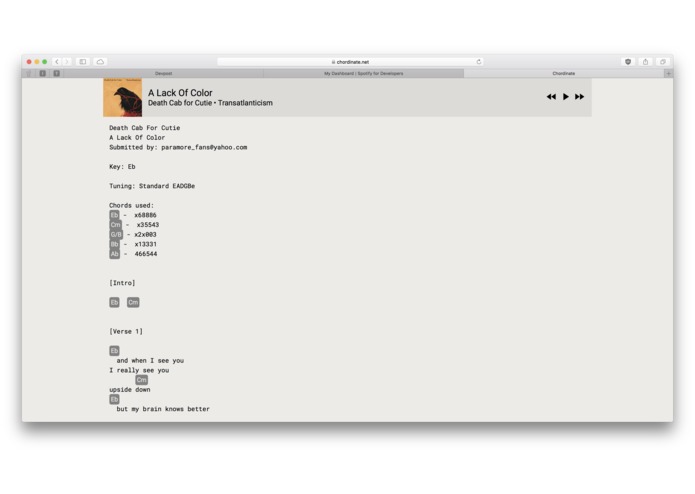Click the first pinned tab icon
Screen dimensions: 695x494
pos(29,74)
